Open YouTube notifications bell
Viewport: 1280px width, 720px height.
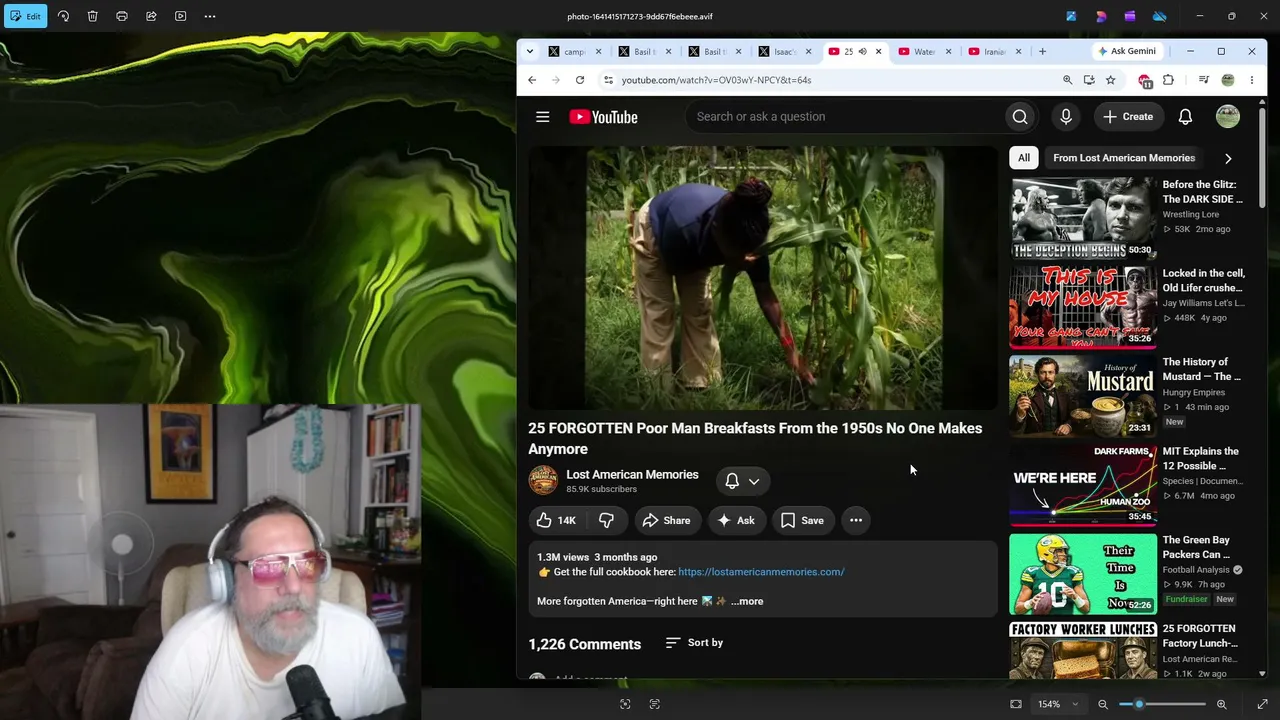(1185, 117)
